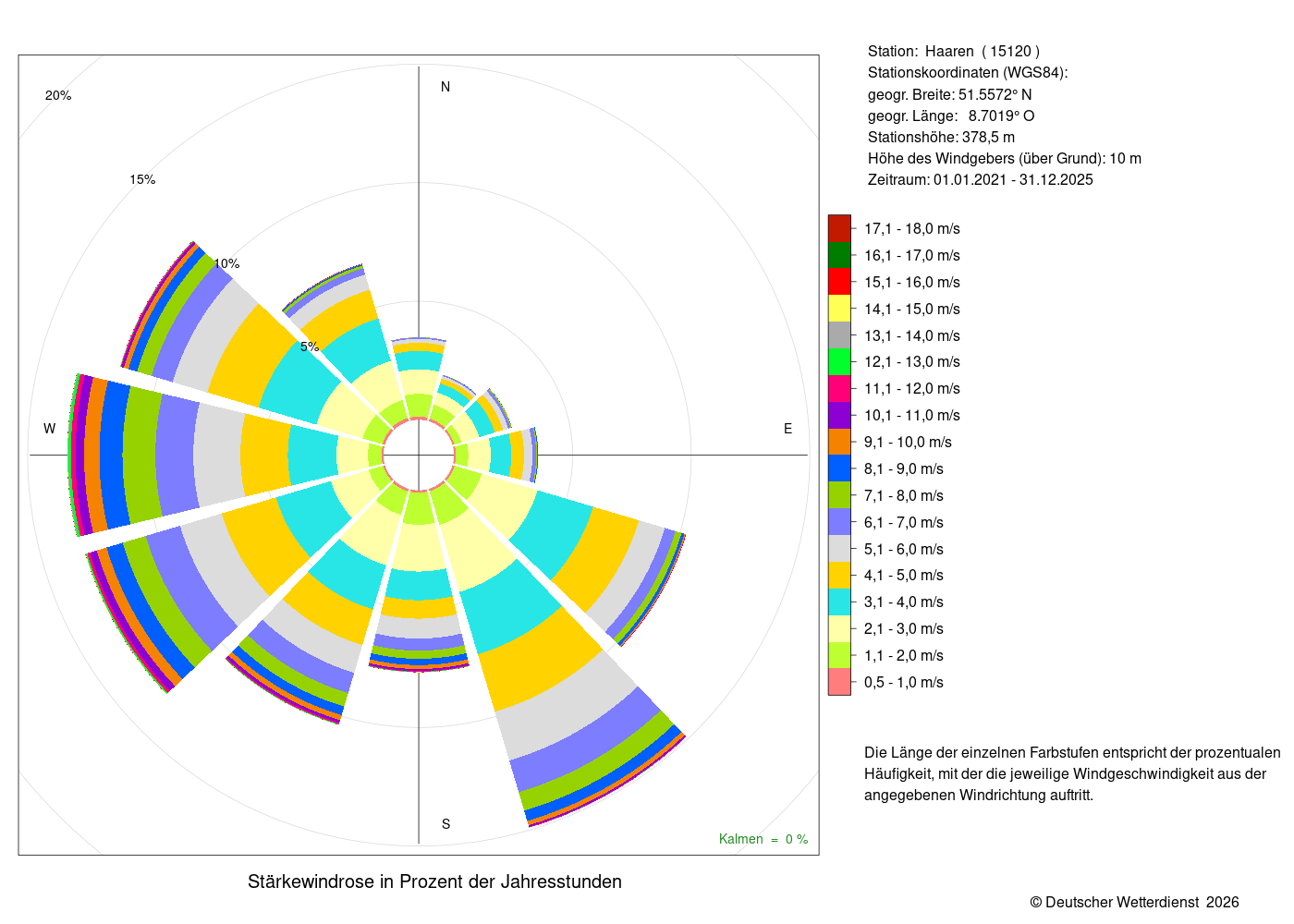Screen dimensions: 1294x924
Task: Click the line 'angegebenen Windrichtung auftritt.'
Action: pyautogui.click(x=979, y=796)
